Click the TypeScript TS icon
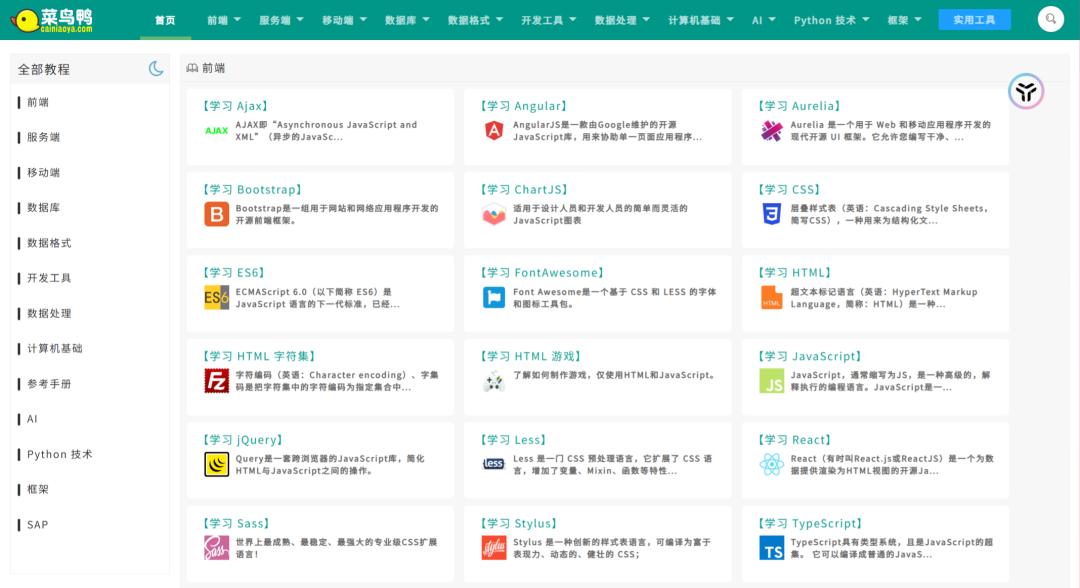Screen dimensions: 1080x588 771,548
